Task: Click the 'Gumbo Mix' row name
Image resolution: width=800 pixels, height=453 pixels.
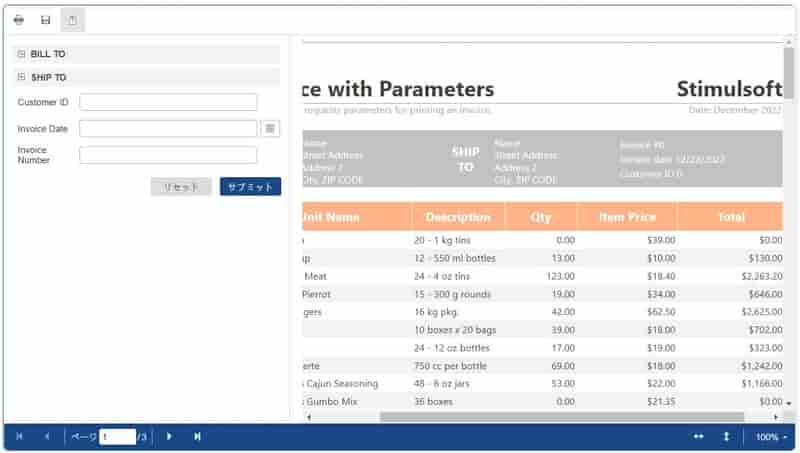Action: (332, 401)
